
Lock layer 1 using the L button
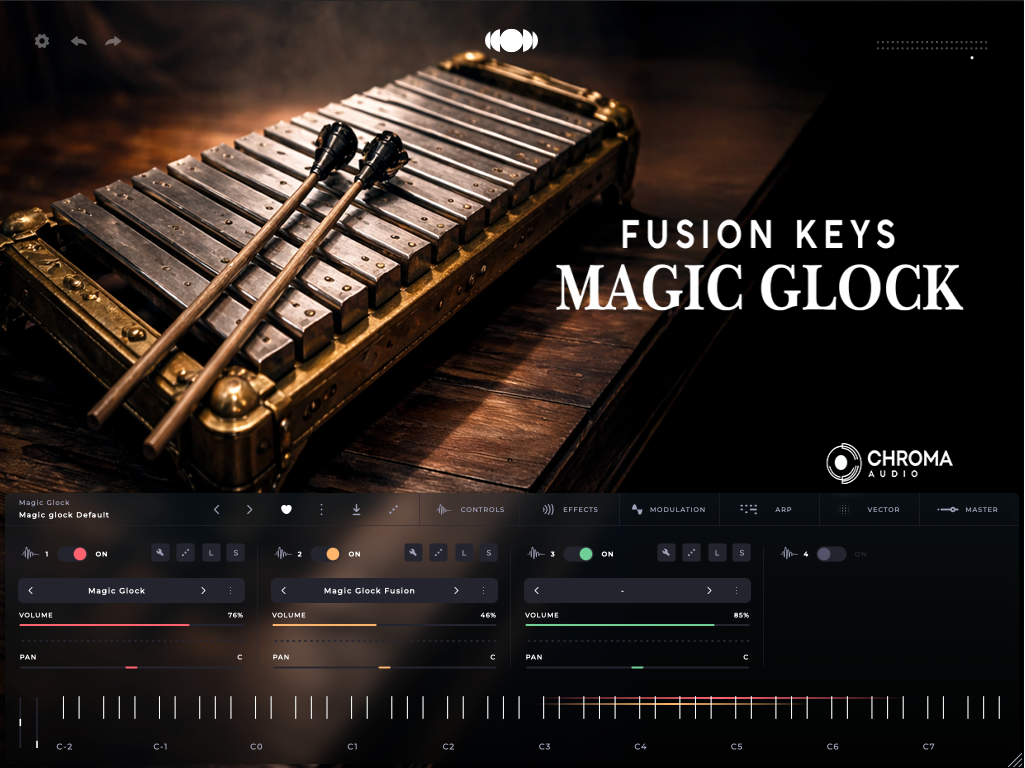(x=211, y=553)
